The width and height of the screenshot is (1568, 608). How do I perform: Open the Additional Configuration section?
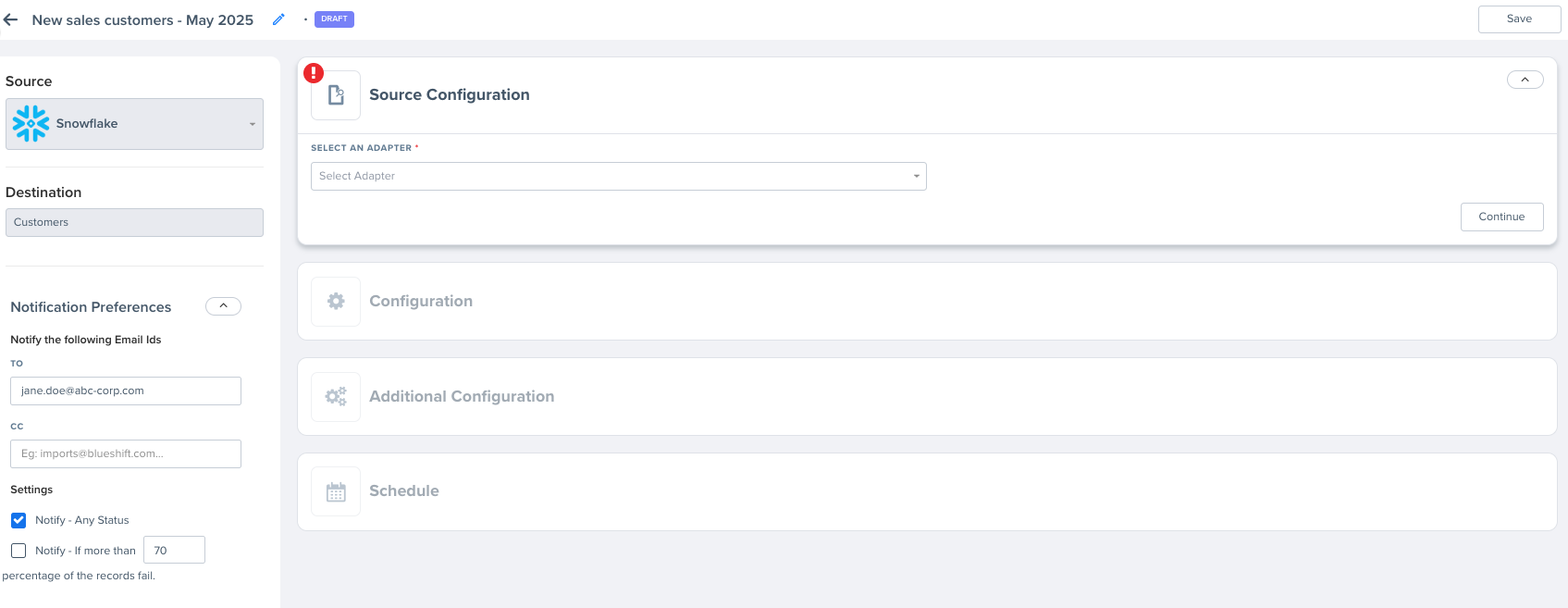click(927, 396)
